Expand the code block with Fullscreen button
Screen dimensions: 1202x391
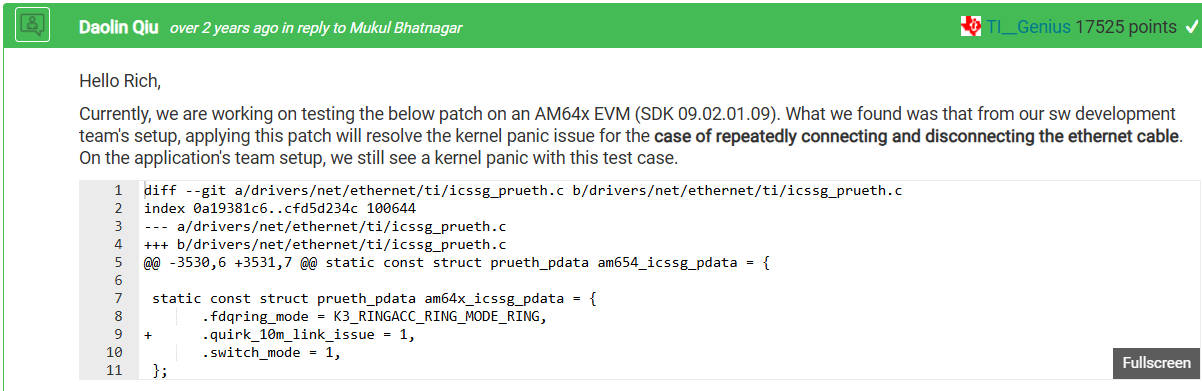1156,363
